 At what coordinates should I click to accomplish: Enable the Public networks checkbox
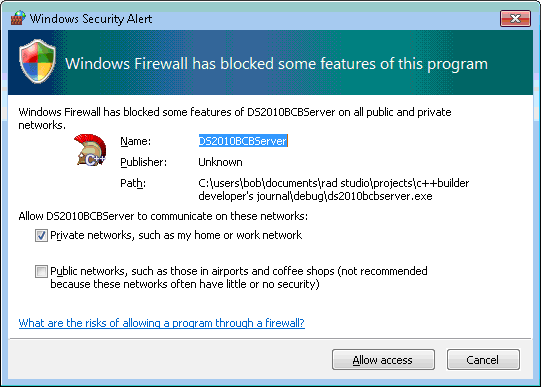click(41, 271)
